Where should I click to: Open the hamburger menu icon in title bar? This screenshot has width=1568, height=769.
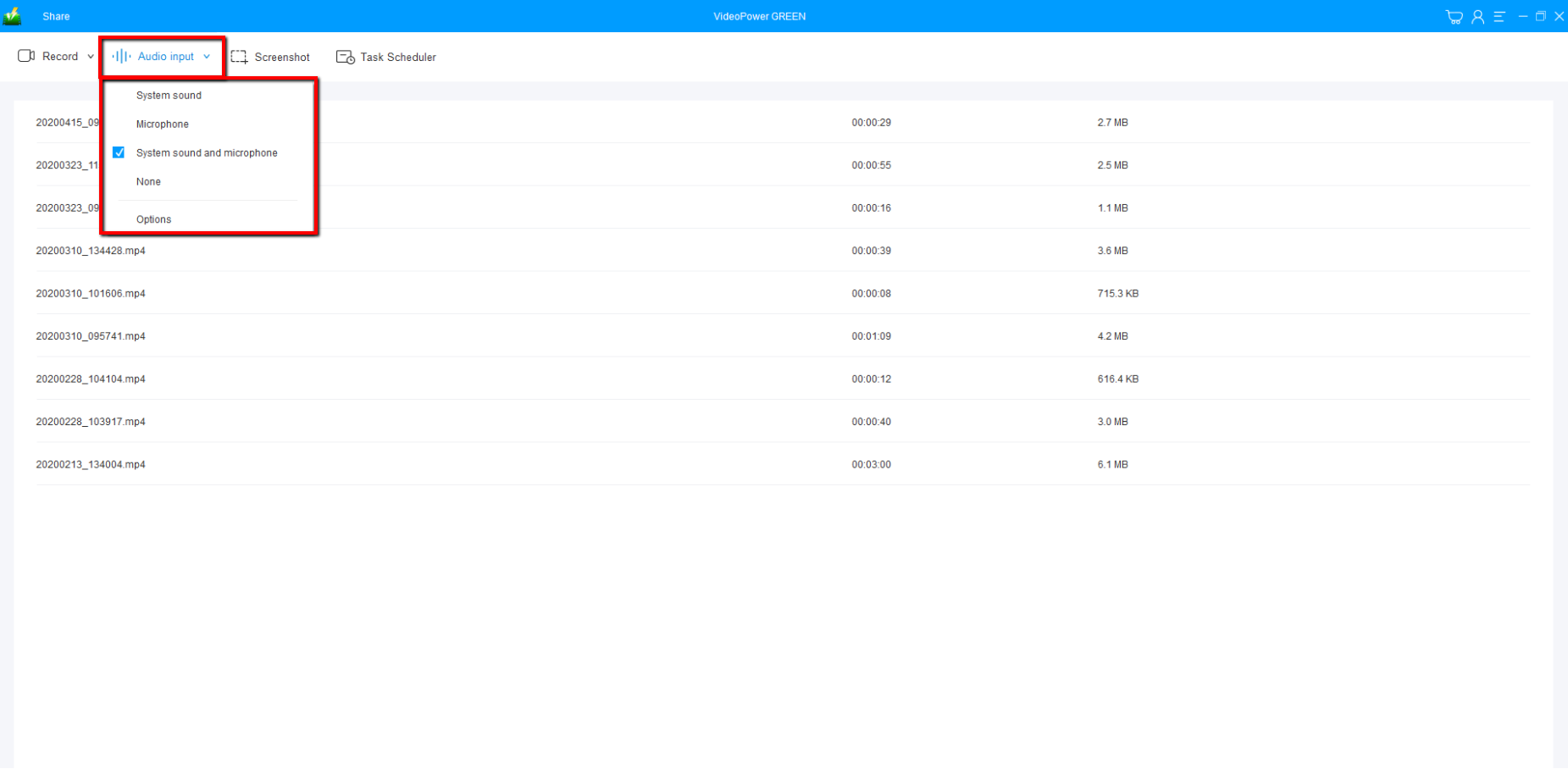coord(1499,17)
